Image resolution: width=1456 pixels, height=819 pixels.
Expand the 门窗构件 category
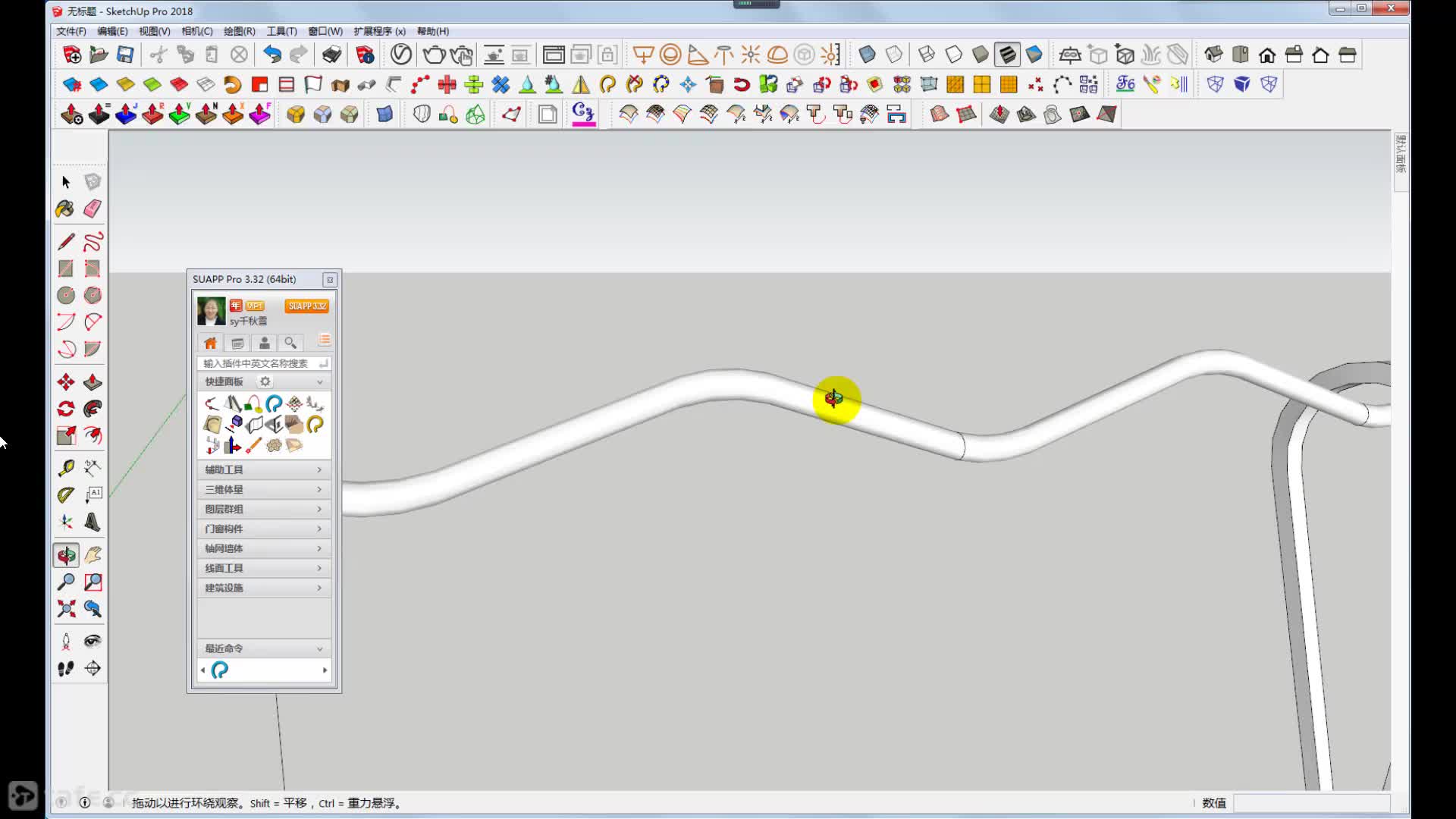pos(264,529)
